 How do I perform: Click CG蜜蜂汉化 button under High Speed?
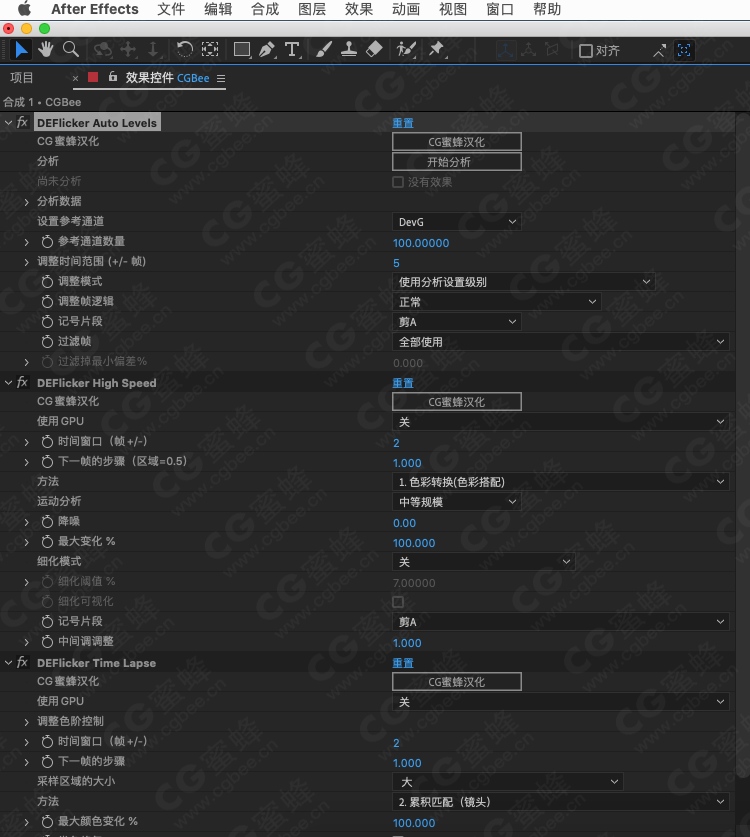point(457,401)
